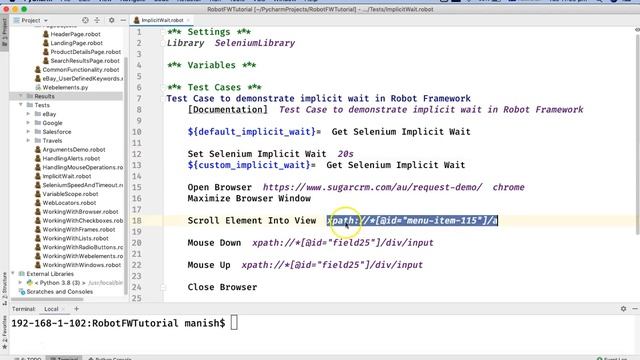Select ImplicitWait.robot in project tree
Viewport: 640px width, 360px height.
(67, 176)
